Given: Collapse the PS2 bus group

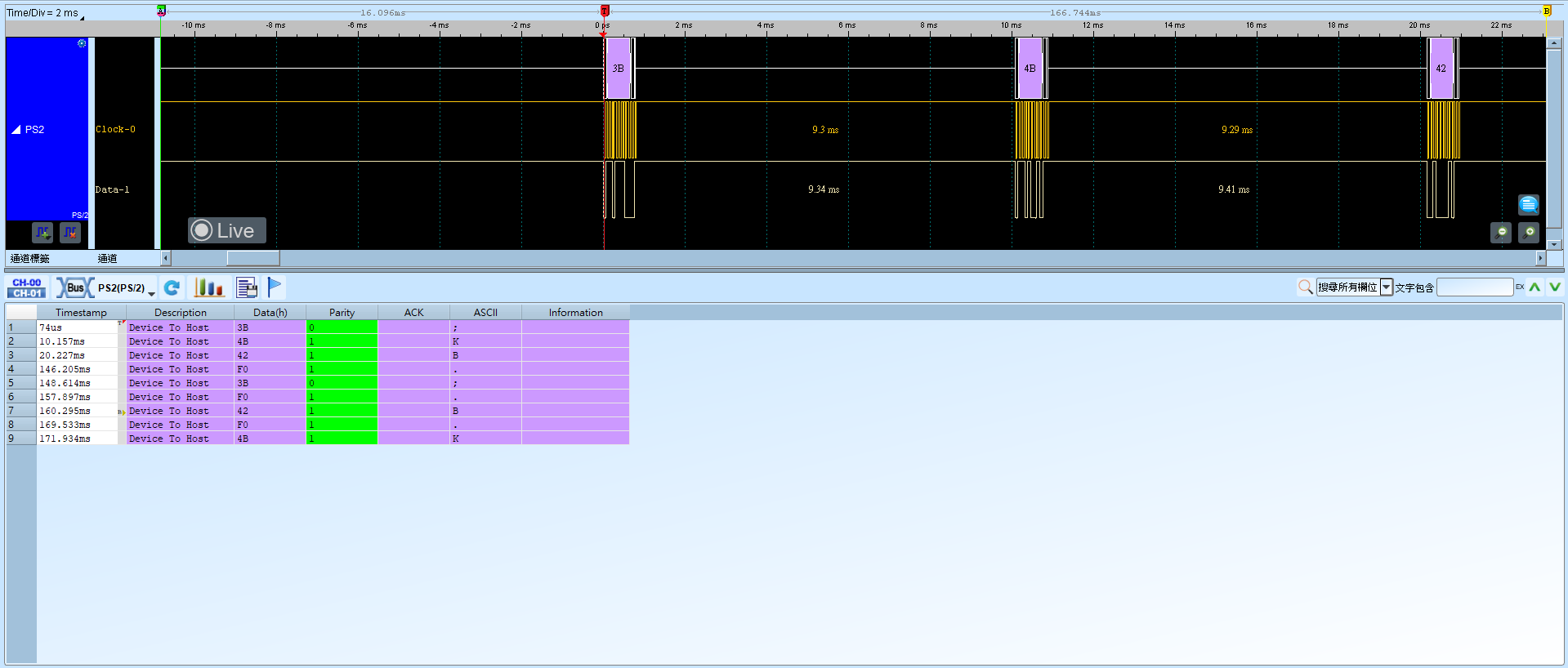Looking at the screenshot, I should [x=16, y=130].
